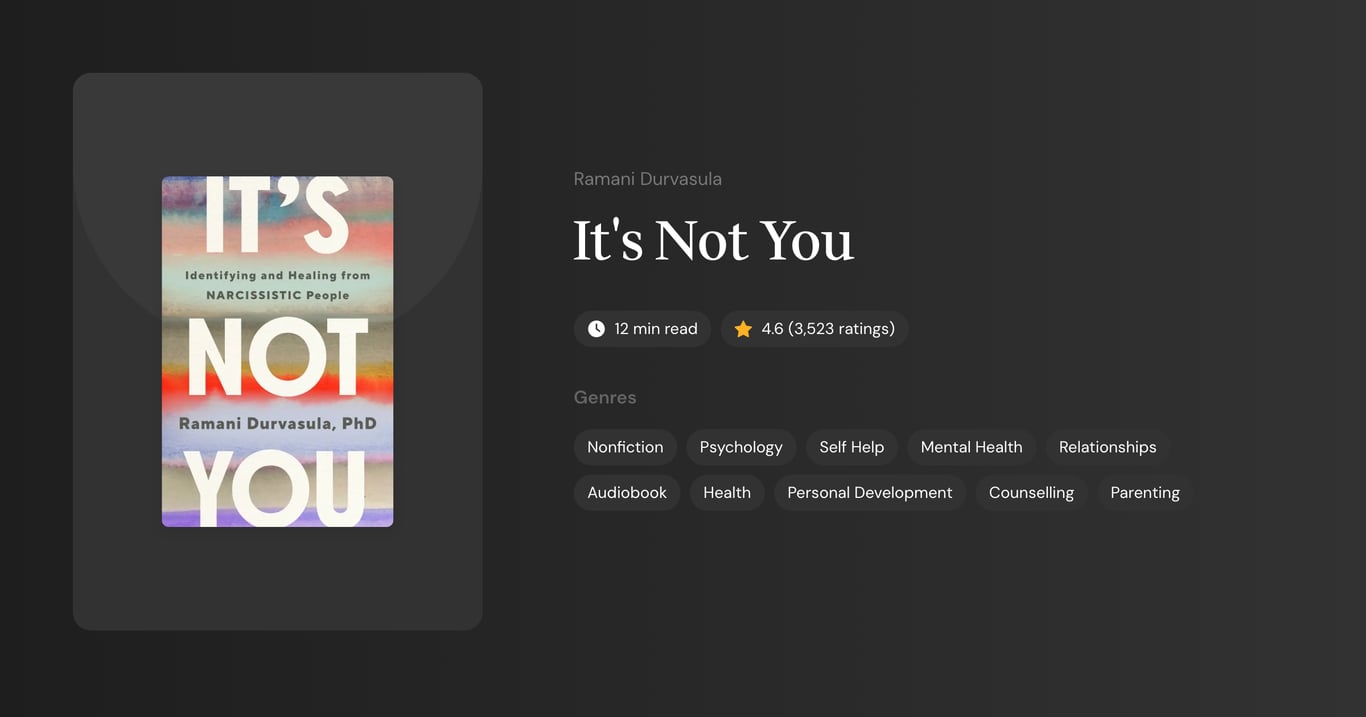Viewport: 1366px width, 717px height.
Task: Open the Self Help genre
Action: click(851, 447)
